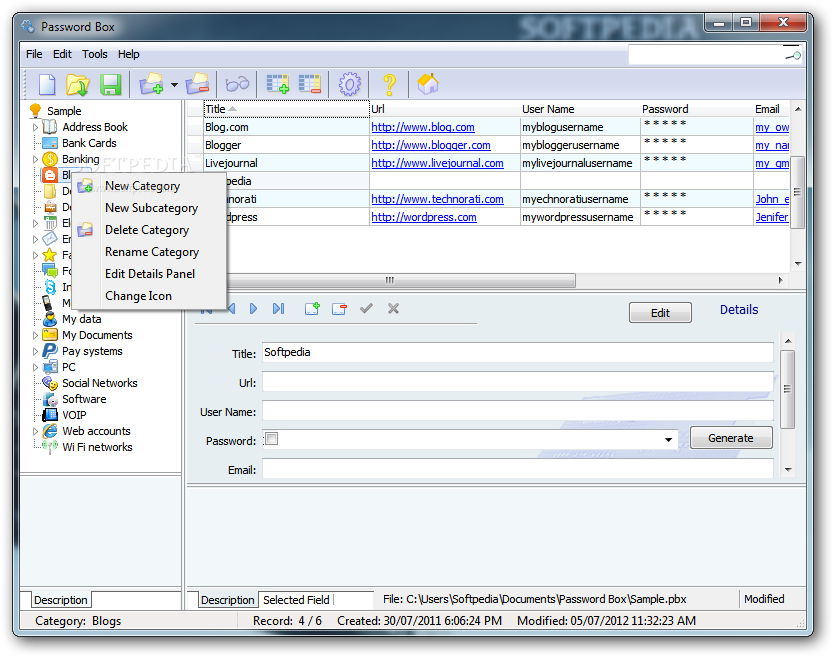Click the checkmark post-edit icon
The width and height of the screenshot is (834, 657).
tap(366, 309)
